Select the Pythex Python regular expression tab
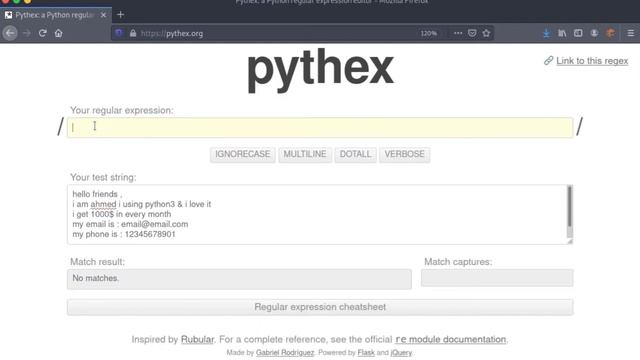Image resolution: width=640 pixels, height=360 pixels. 55,15
